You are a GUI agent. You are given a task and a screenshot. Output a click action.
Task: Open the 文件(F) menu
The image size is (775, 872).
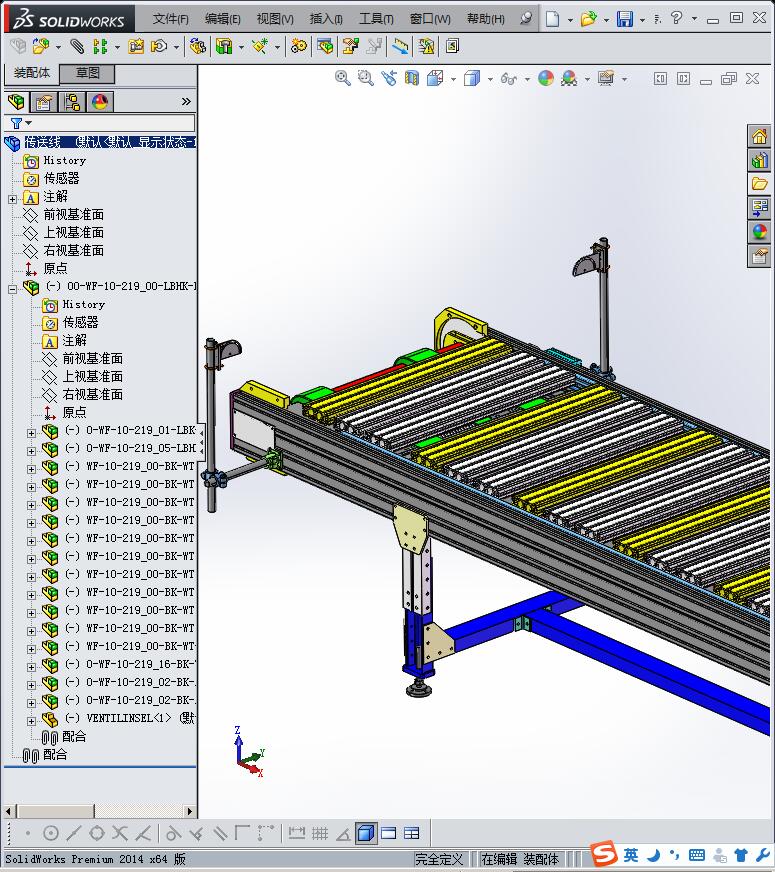[x=171, y=19]
